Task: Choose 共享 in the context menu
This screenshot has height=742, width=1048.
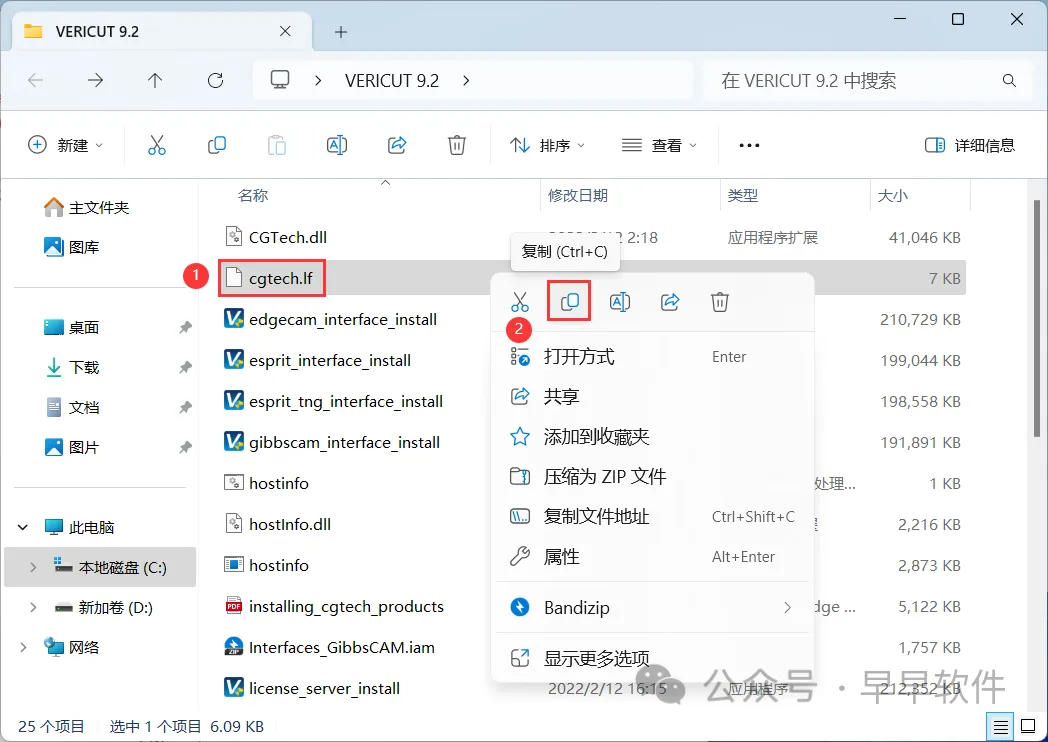Action: tap(652, 396)
